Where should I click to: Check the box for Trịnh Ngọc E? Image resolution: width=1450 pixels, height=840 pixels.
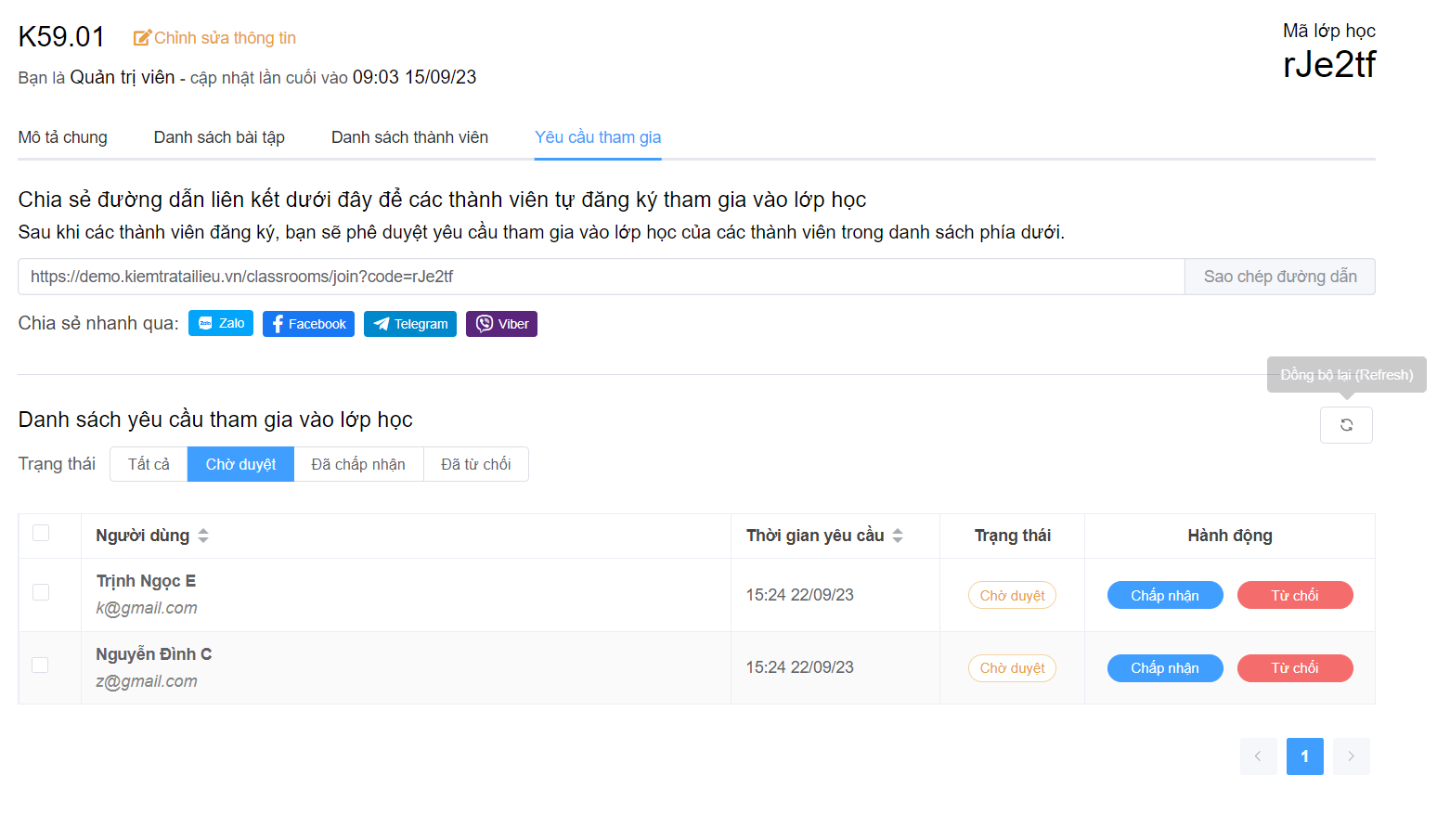(x=41, y=592)
